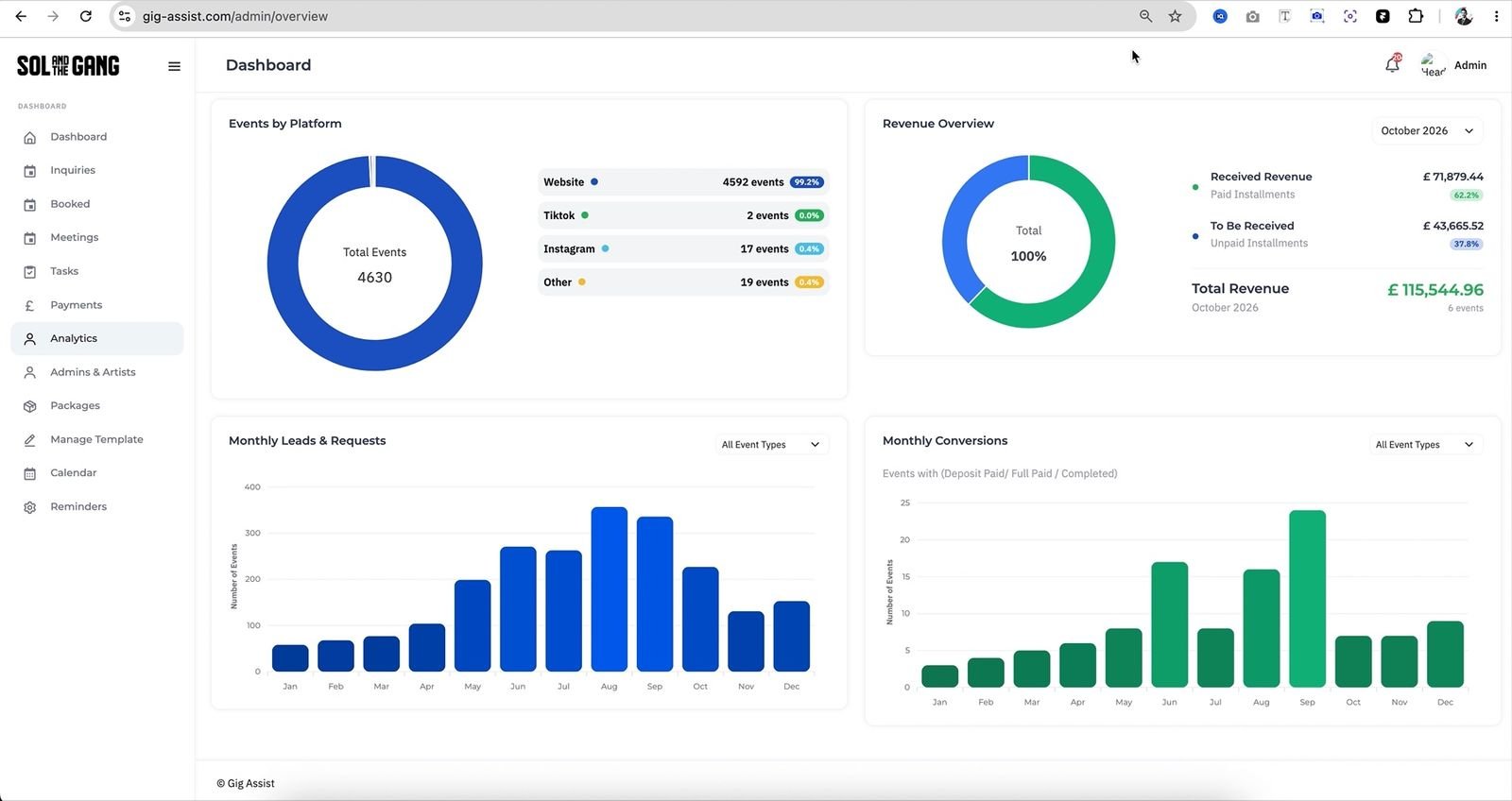Click the September bar in Monthly Leads chart
This screenshot has width=1512, height=801.
coord(655,594)
